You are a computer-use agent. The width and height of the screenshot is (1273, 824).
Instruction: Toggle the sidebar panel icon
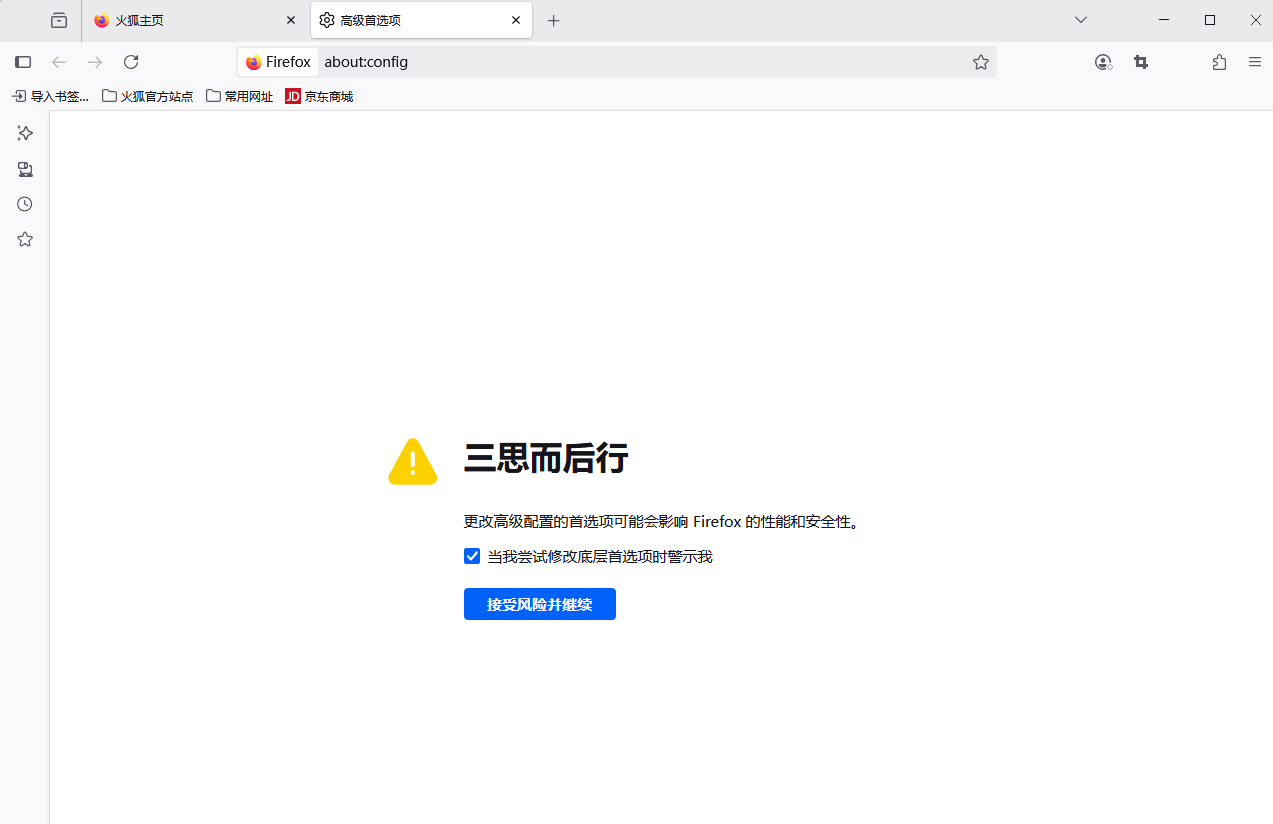pyautogui.click(x=23, y=62)
